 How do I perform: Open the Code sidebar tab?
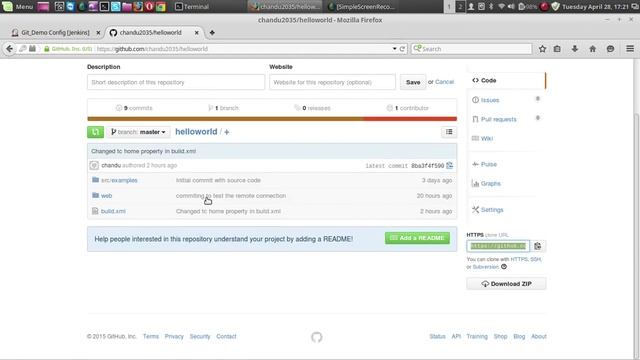[506, 80]
